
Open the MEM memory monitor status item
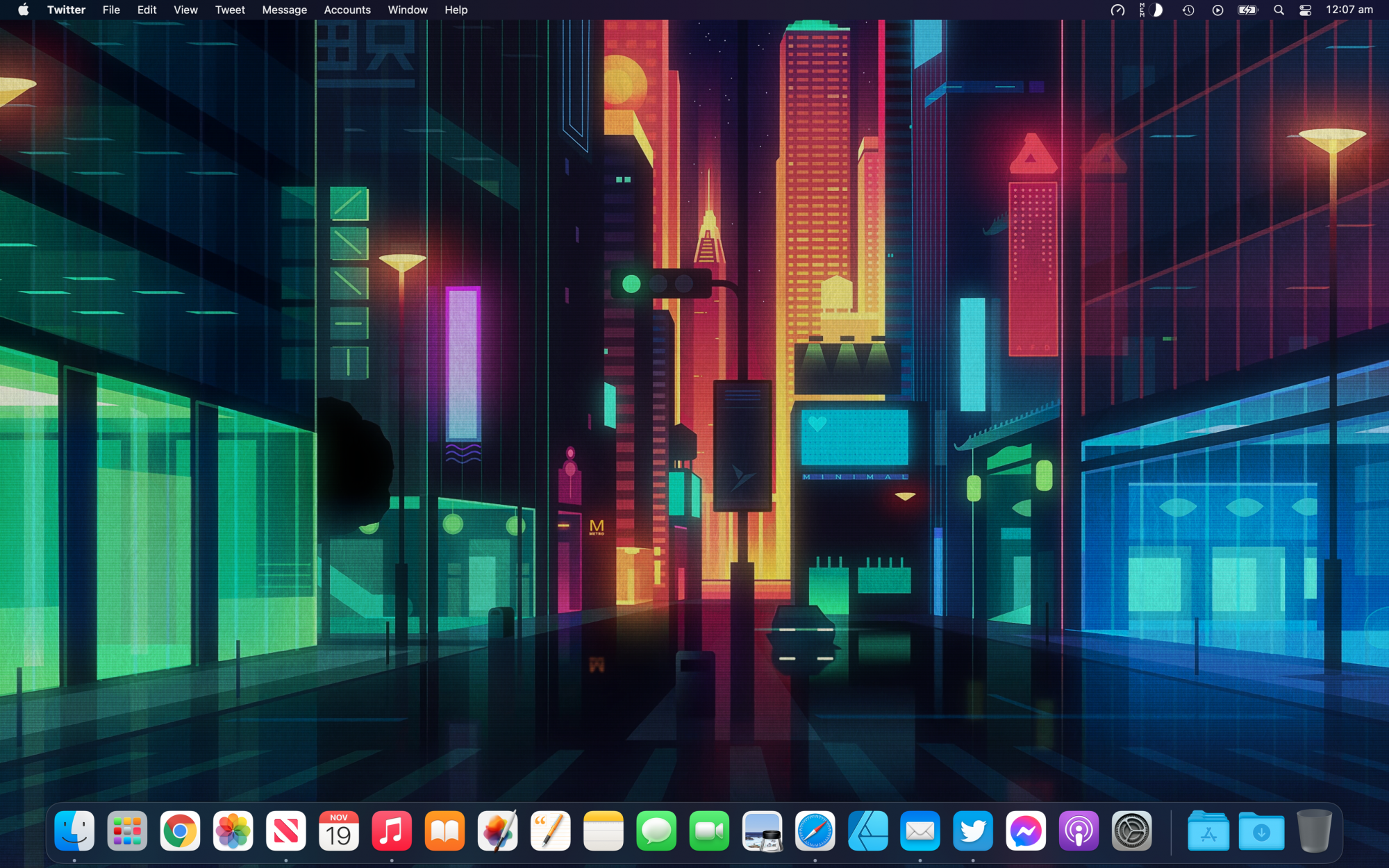(1151, 10)
